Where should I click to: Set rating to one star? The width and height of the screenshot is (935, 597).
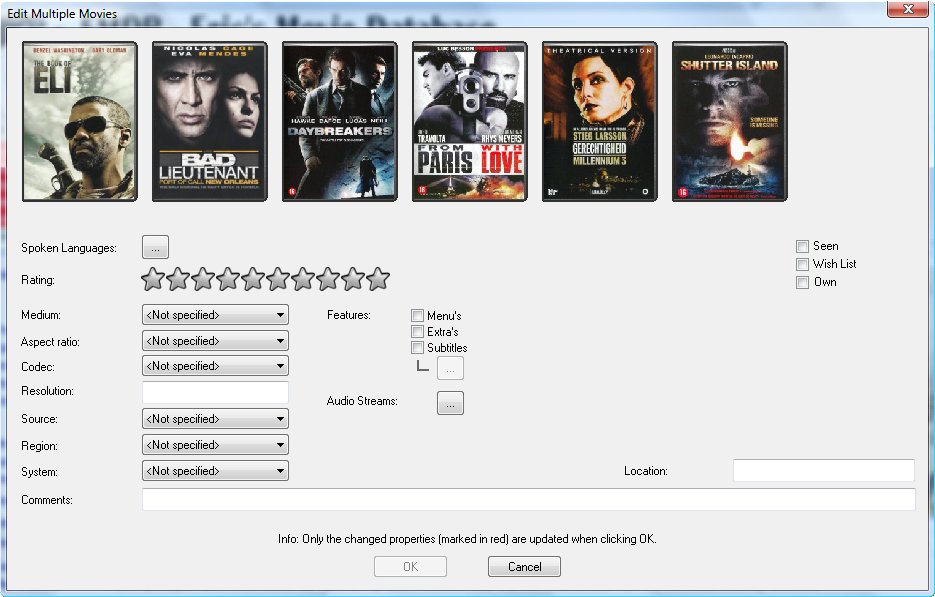point(153,280)
